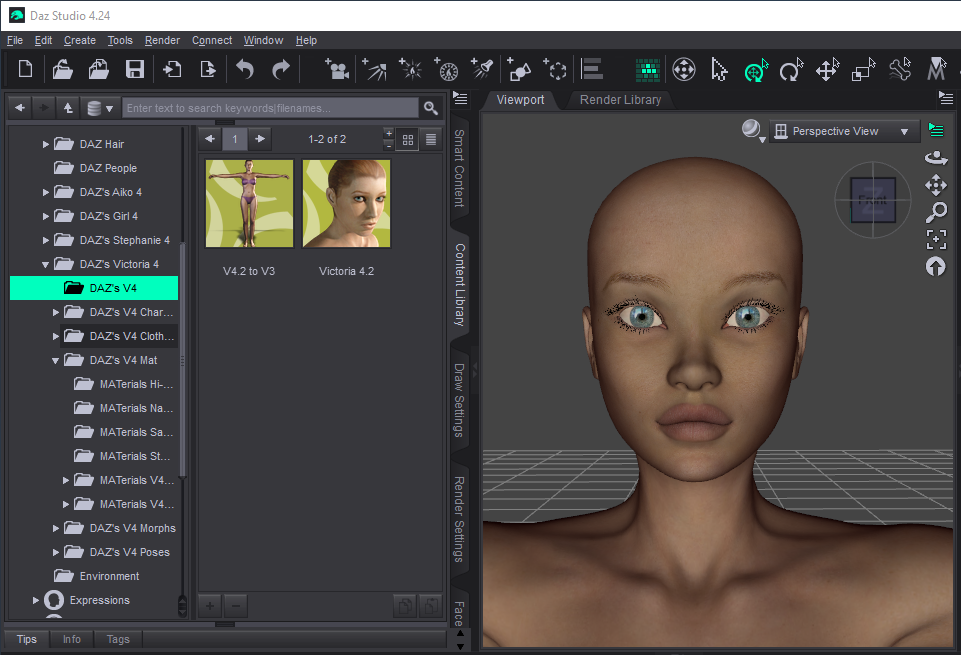The height and width of the screenshot is (655, 961).
Task: Click the Undo arrow in the toolbar
Action: point(245,70)
